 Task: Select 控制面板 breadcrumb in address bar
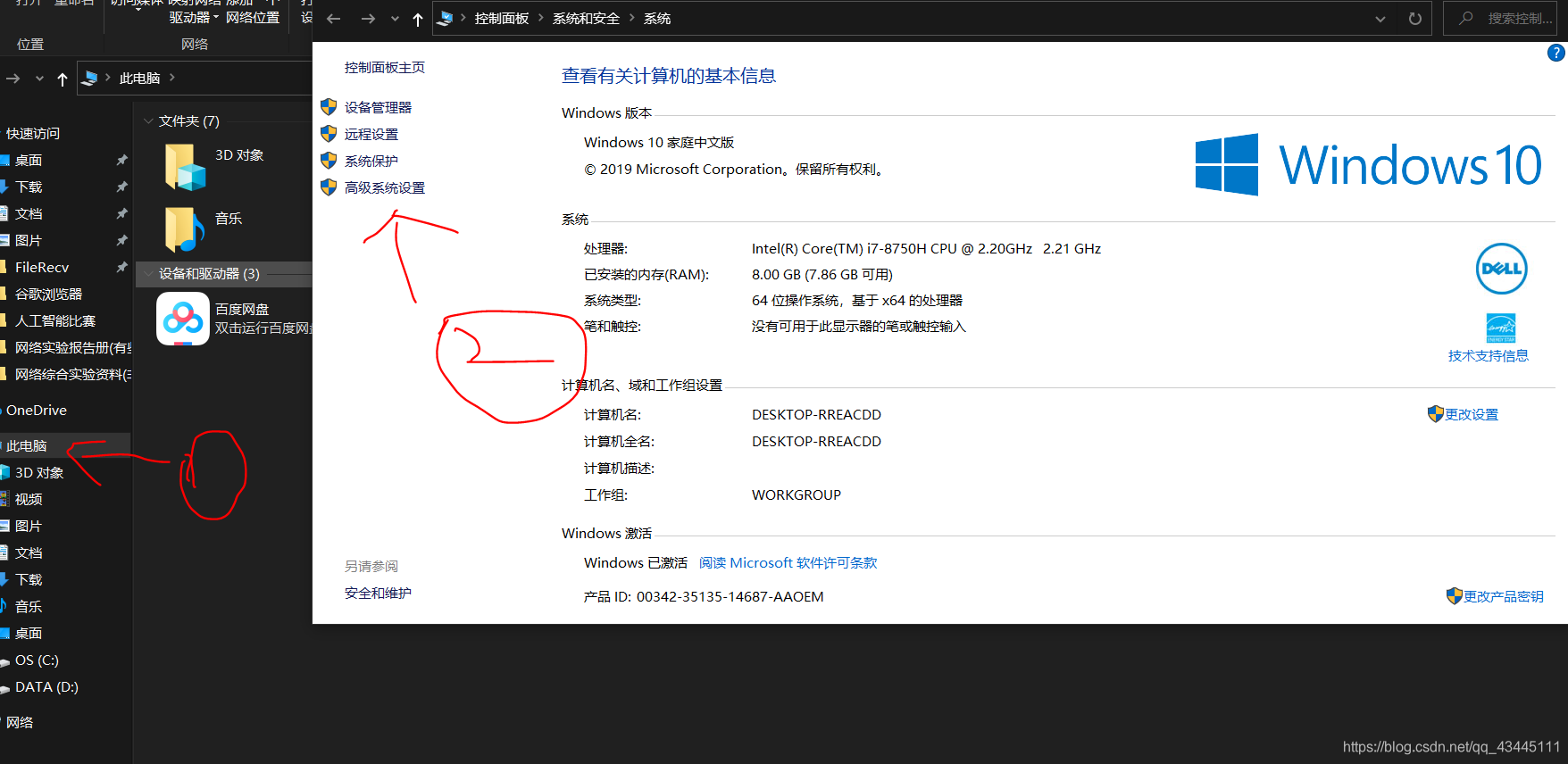pyautogui.click(x=502, y=18)
